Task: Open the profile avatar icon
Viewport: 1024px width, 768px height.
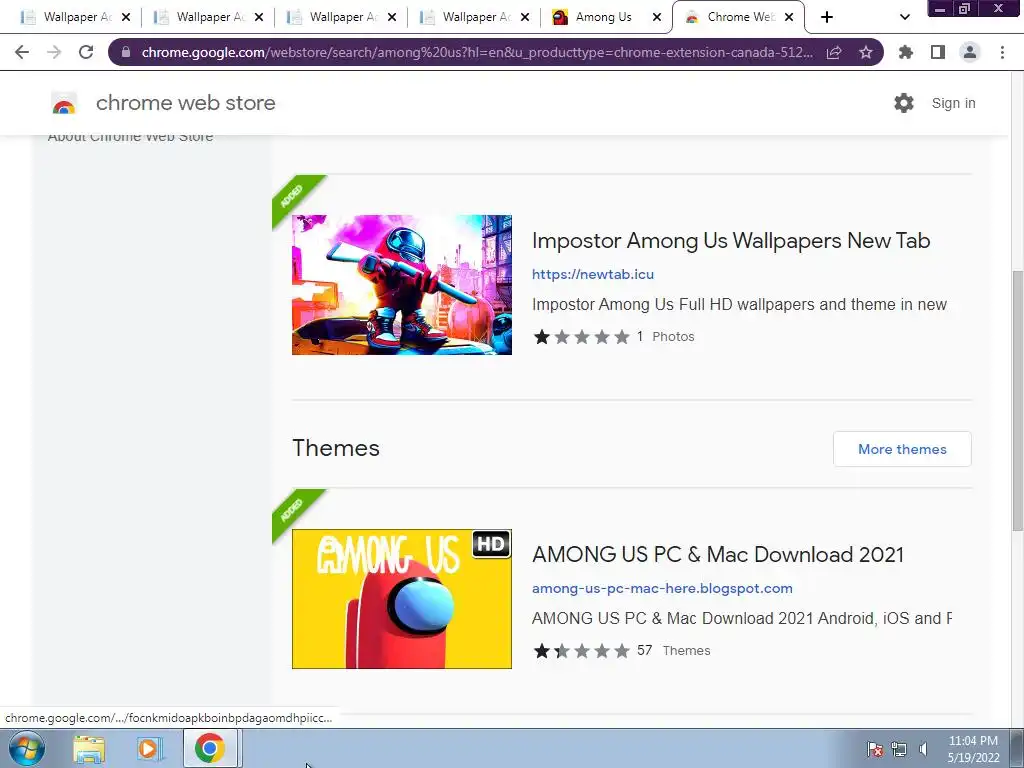Action: click(970, 52)
